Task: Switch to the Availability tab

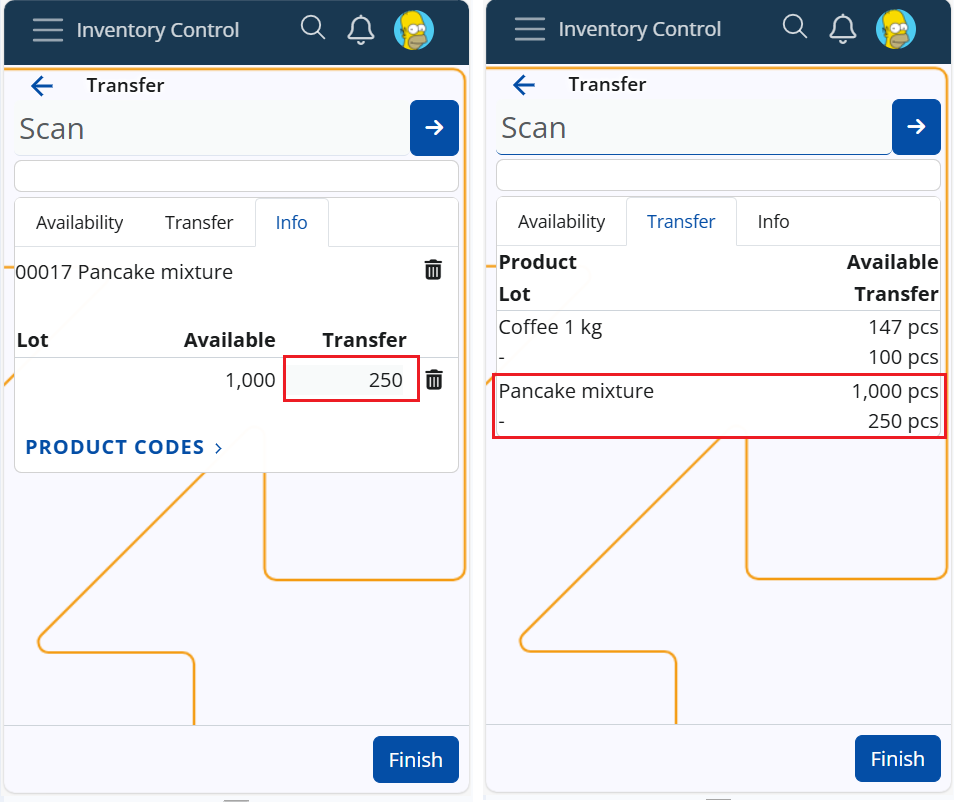Action: [81, 222]
